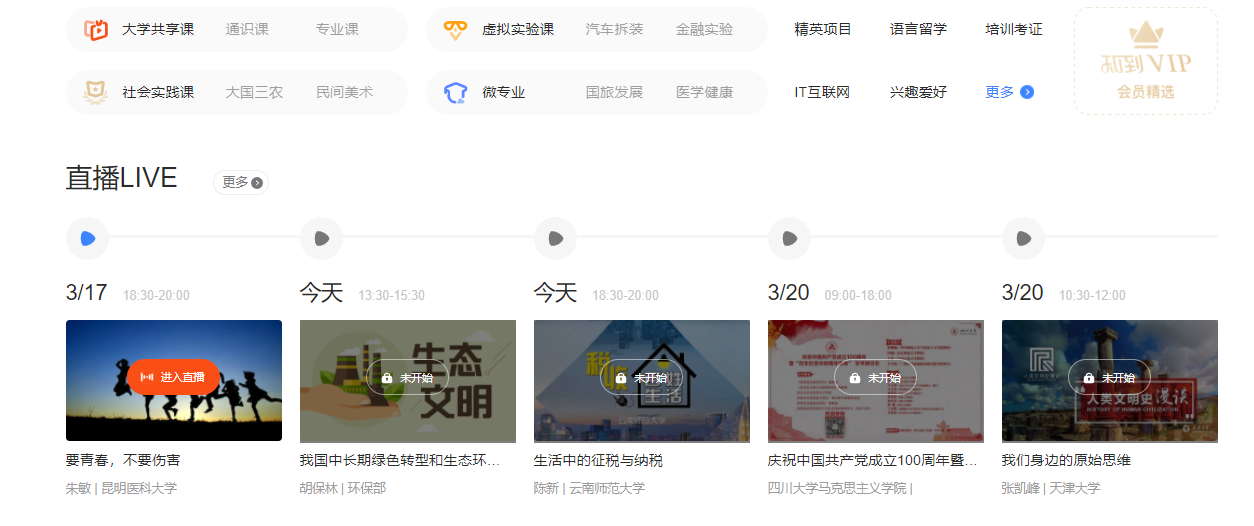Select the 微专业 graduation cap icon
Screen dimensions: 1254x526
coord(455,92)
